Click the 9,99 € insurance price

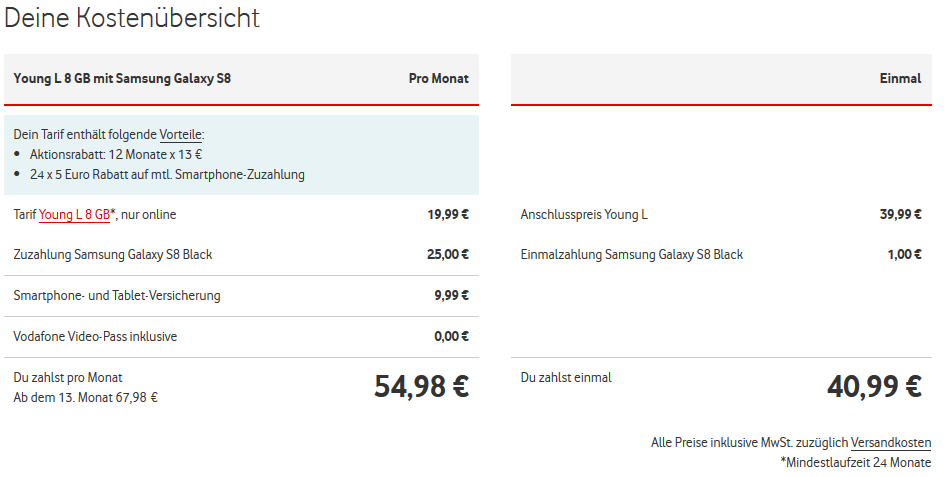451,295
